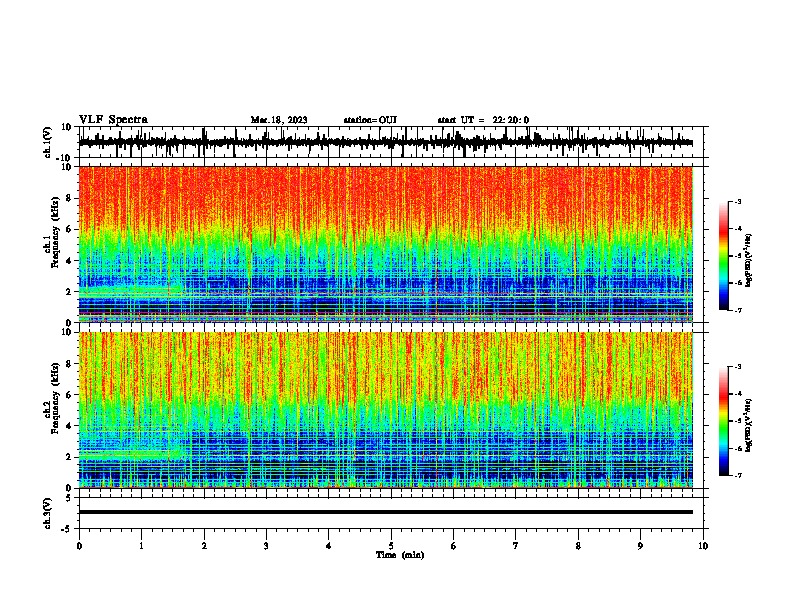792x612 pixels.
Task: Click the "-3" label on ch.1 color bar
Action: click(x=737, y=201)
